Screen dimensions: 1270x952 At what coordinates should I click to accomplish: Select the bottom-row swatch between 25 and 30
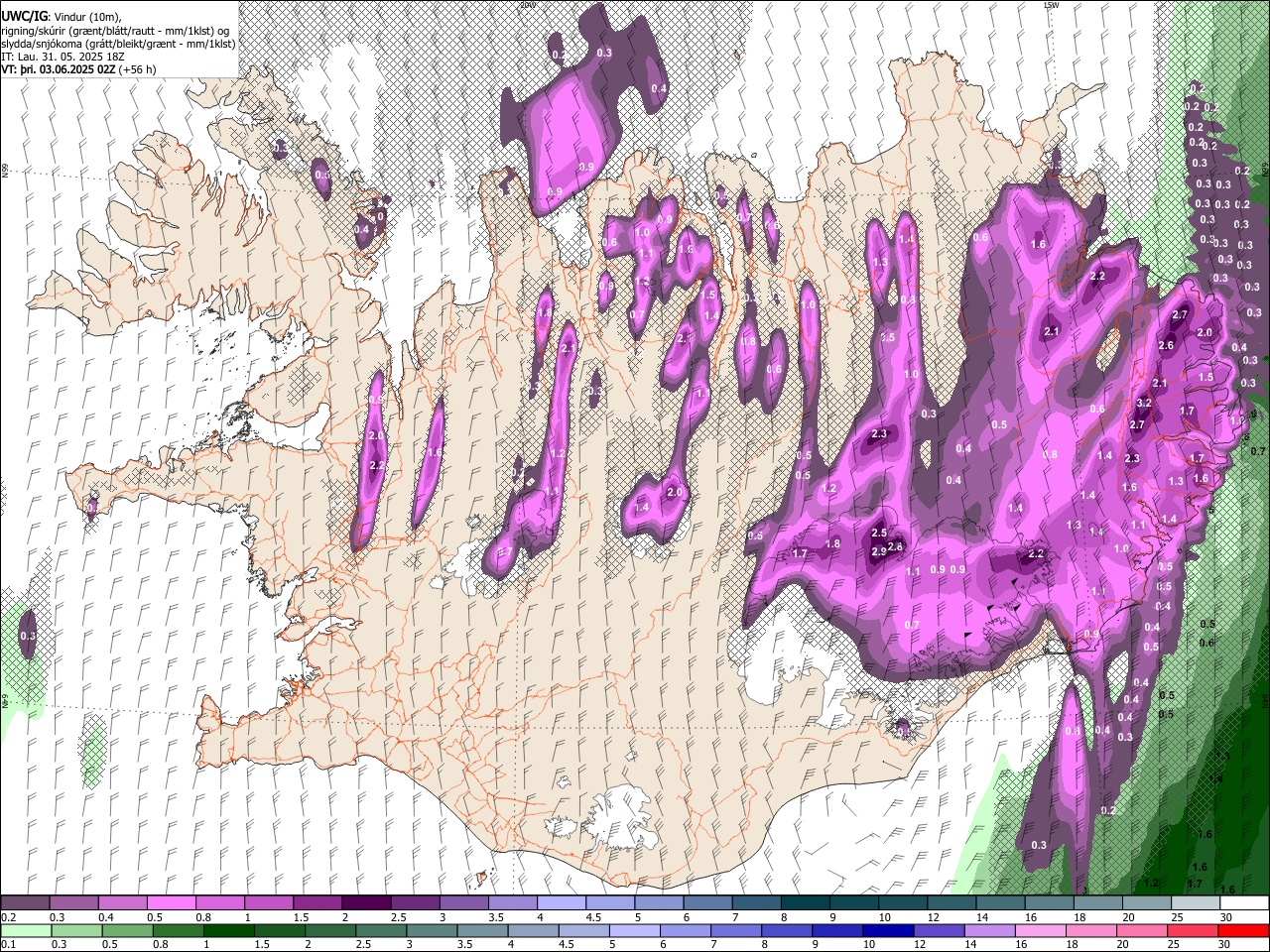(1194, 930)
